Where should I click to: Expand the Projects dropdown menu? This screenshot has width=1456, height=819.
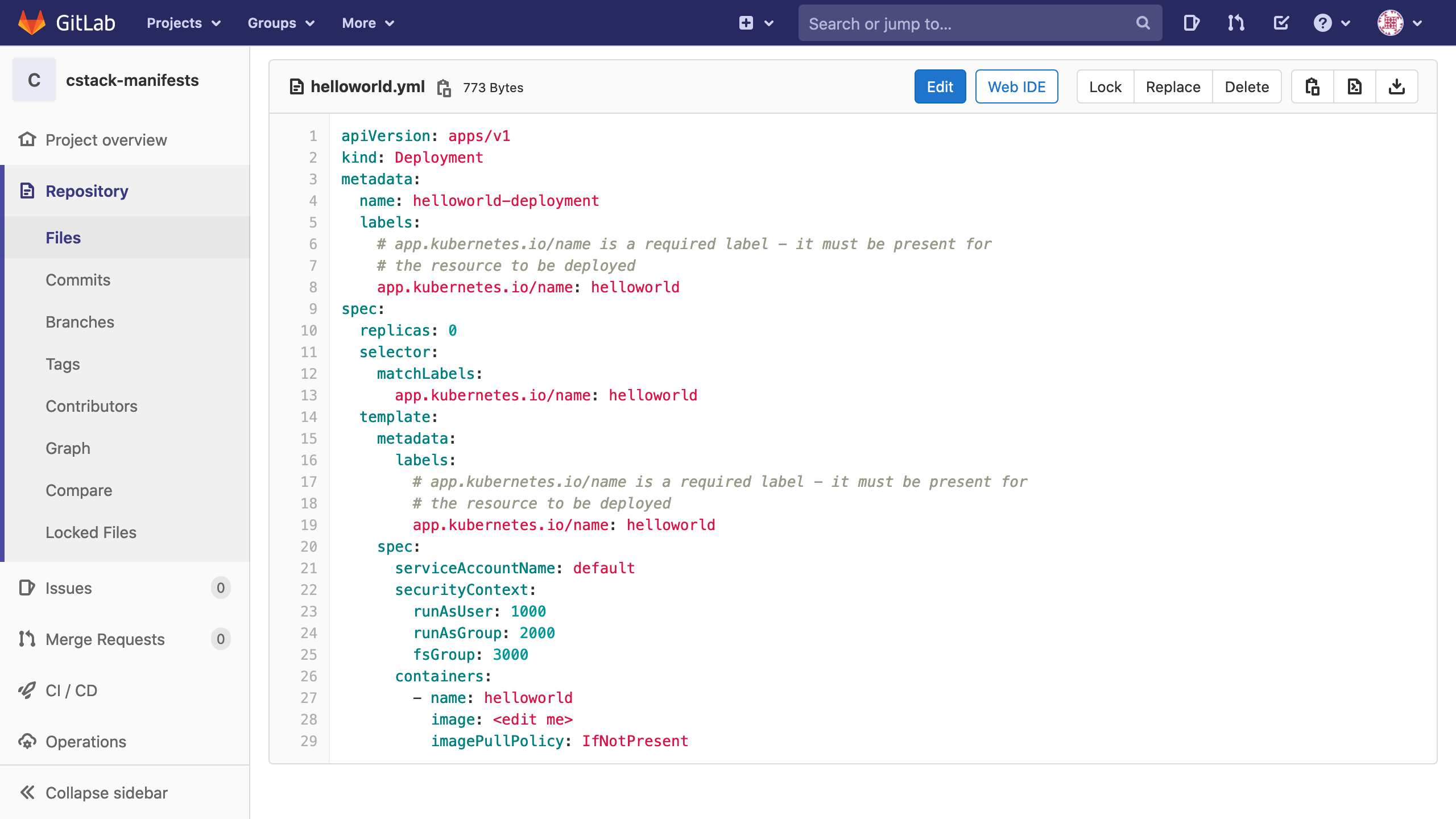(x=184, y=23)
